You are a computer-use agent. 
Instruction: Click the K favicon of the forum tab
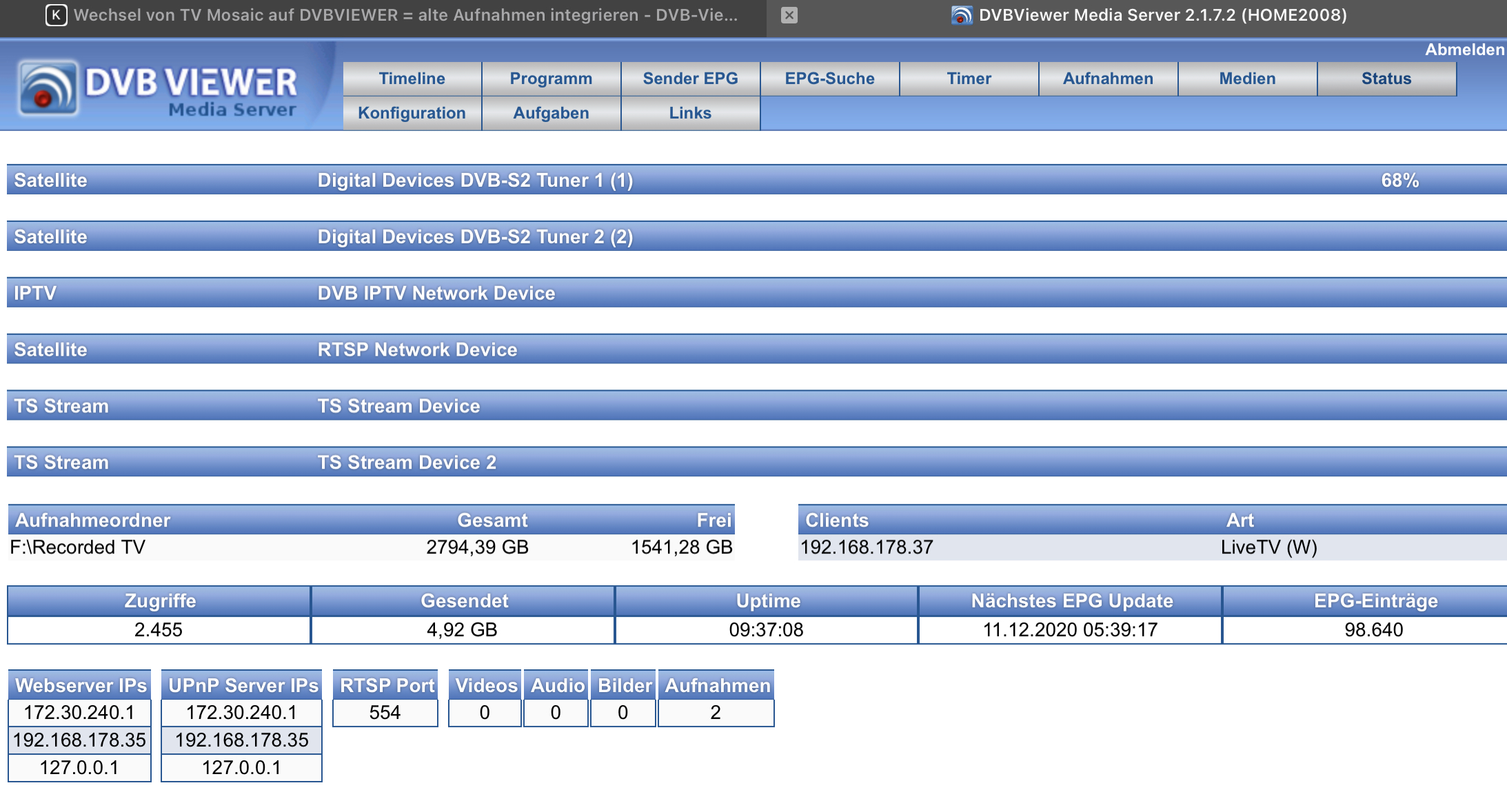[x=56, y=15]
